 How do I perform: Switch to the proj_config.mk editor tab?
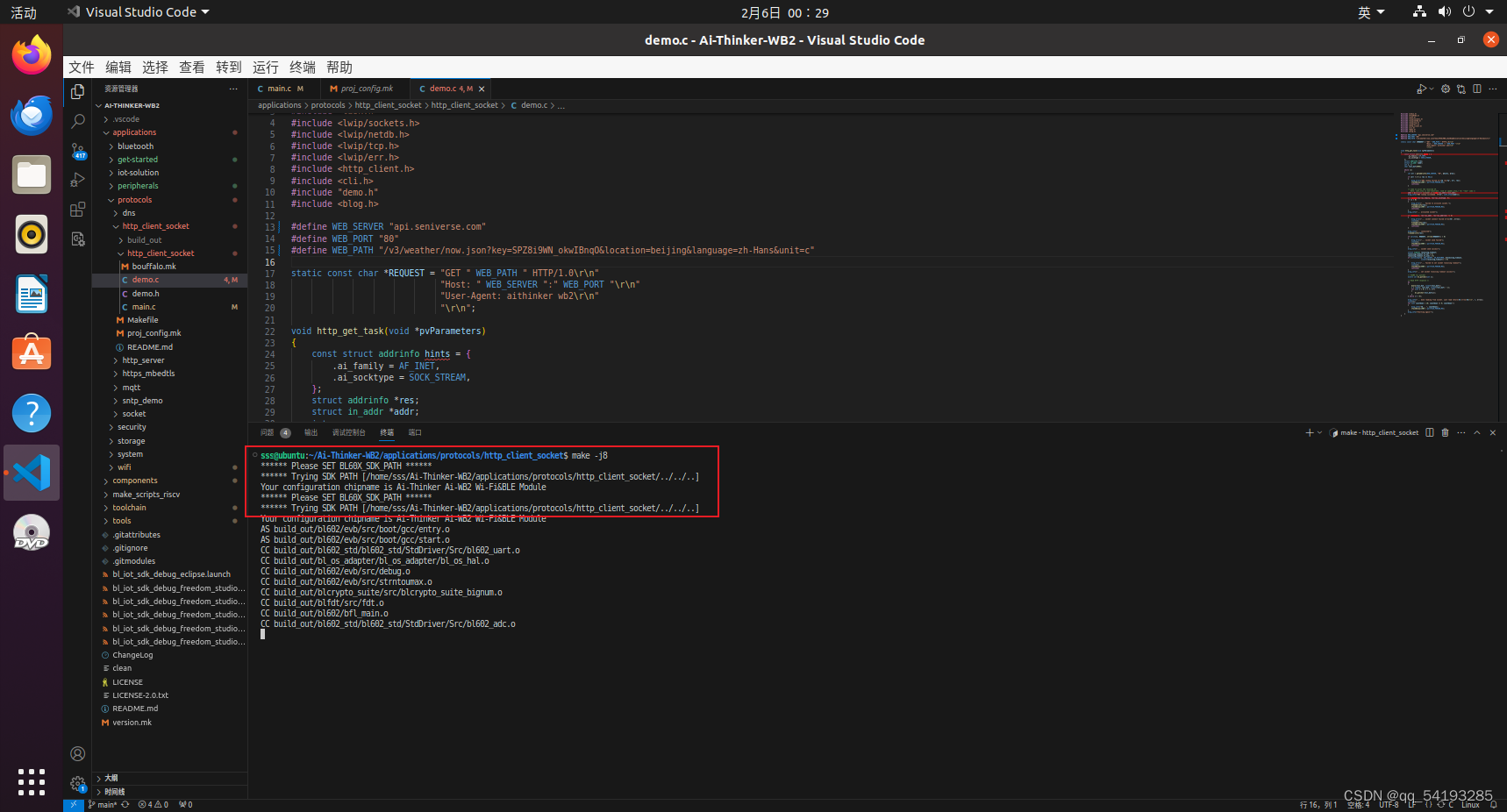(x=366, y=89)
